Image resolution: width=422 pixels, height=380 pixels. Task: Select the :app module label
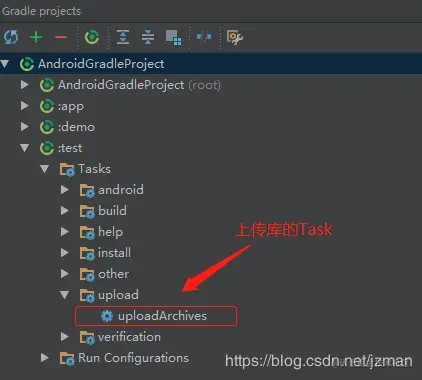tap(71, 106)
